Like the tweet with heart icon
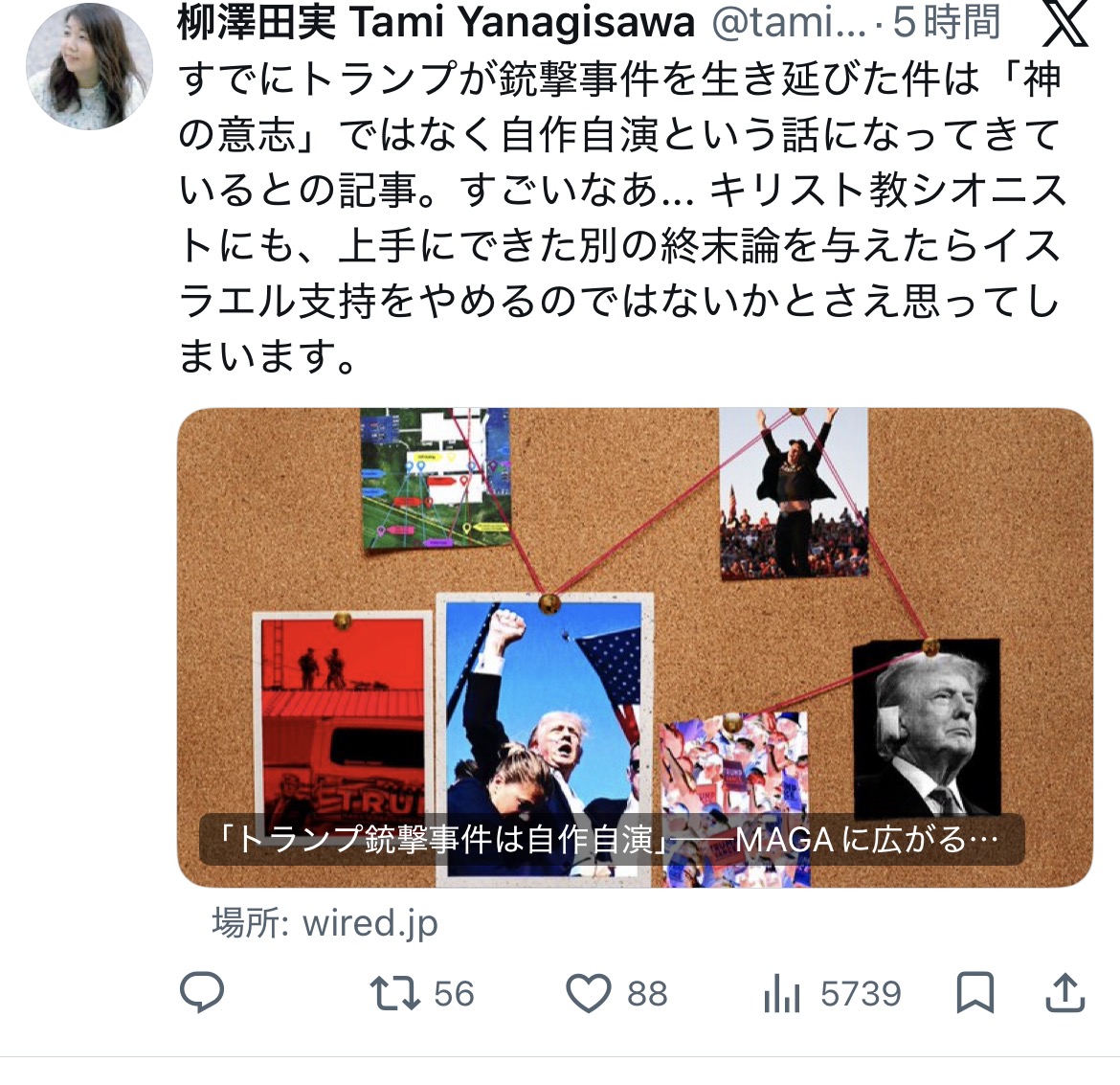The image size is (1120, 1085). click(x=588, y=993)
